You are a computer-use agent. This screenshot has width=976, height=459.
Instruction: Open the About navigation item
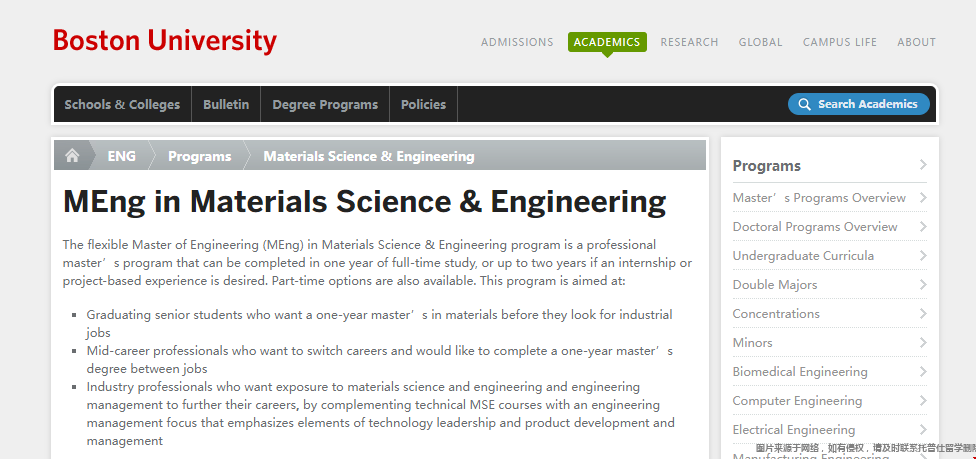click(x=916, y=42)
